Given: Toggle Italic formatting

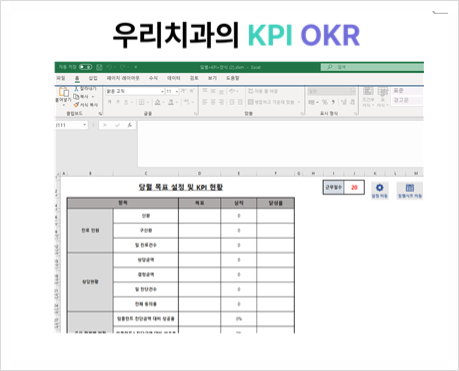Looking at the screenshot, I should tap(117, 102).
